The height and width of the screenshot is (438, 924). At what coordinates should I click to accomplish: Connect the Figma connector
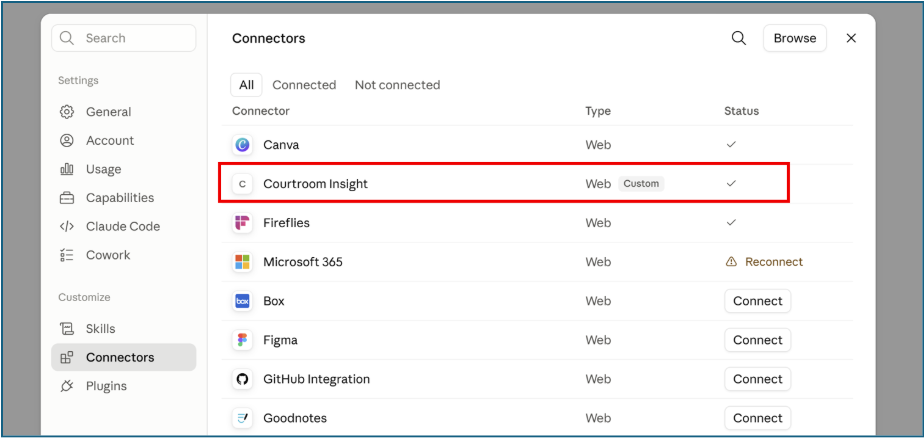click(758, 340)
